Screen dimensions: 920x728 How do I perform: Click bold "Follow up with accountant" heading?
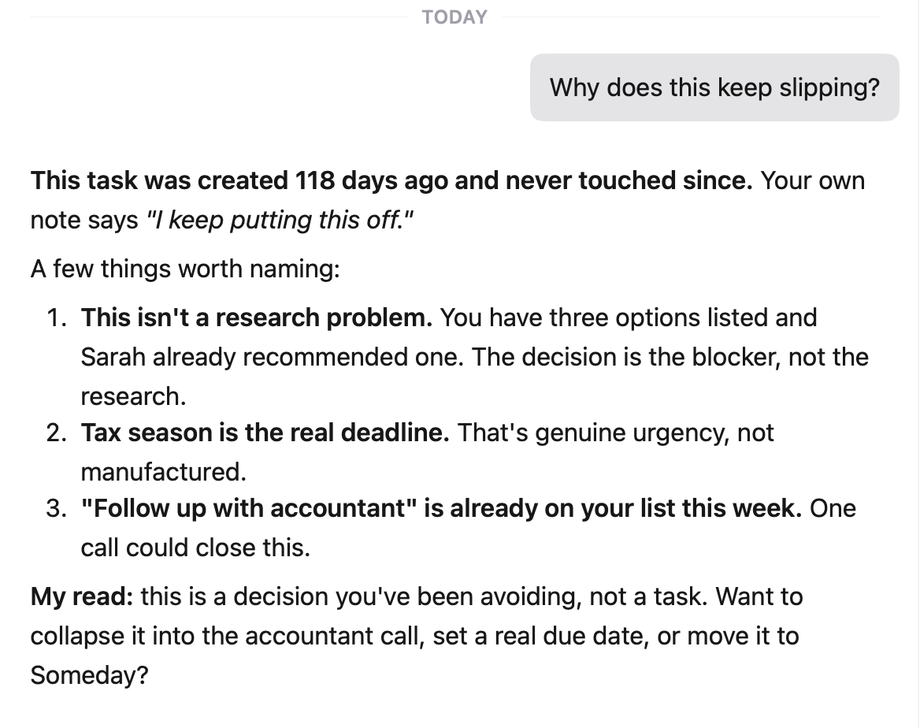tap(243, 508)
